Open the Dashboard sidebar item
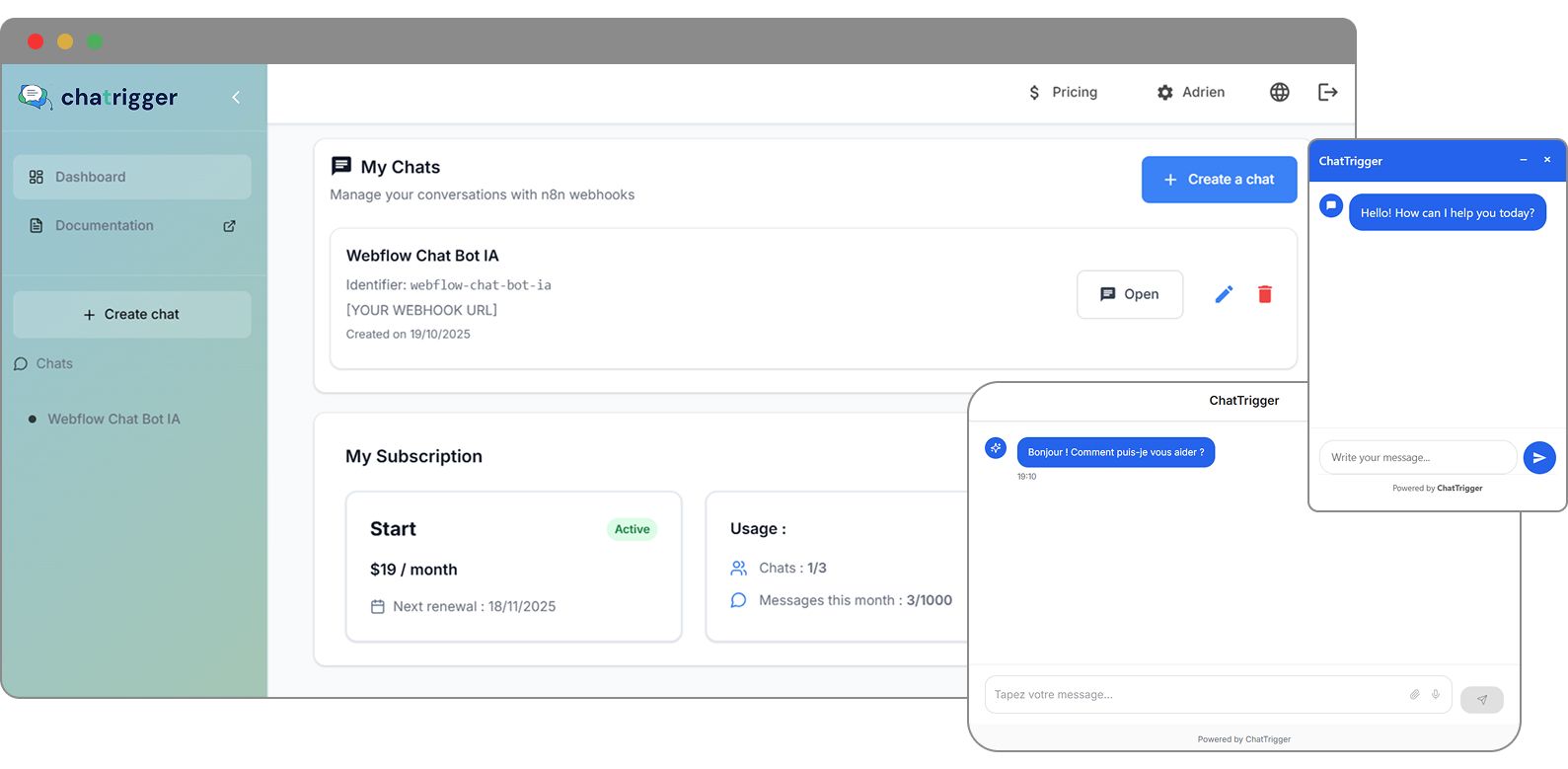The height and width of the screenshot is (769, 1568). point(131,177)
